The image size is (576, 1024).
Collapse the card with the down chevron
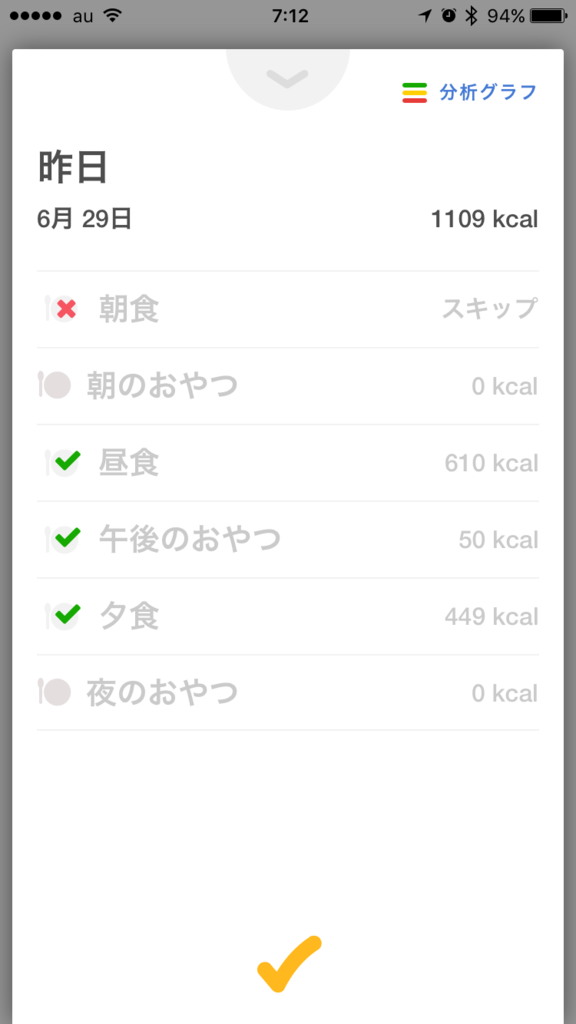(287, 78)
